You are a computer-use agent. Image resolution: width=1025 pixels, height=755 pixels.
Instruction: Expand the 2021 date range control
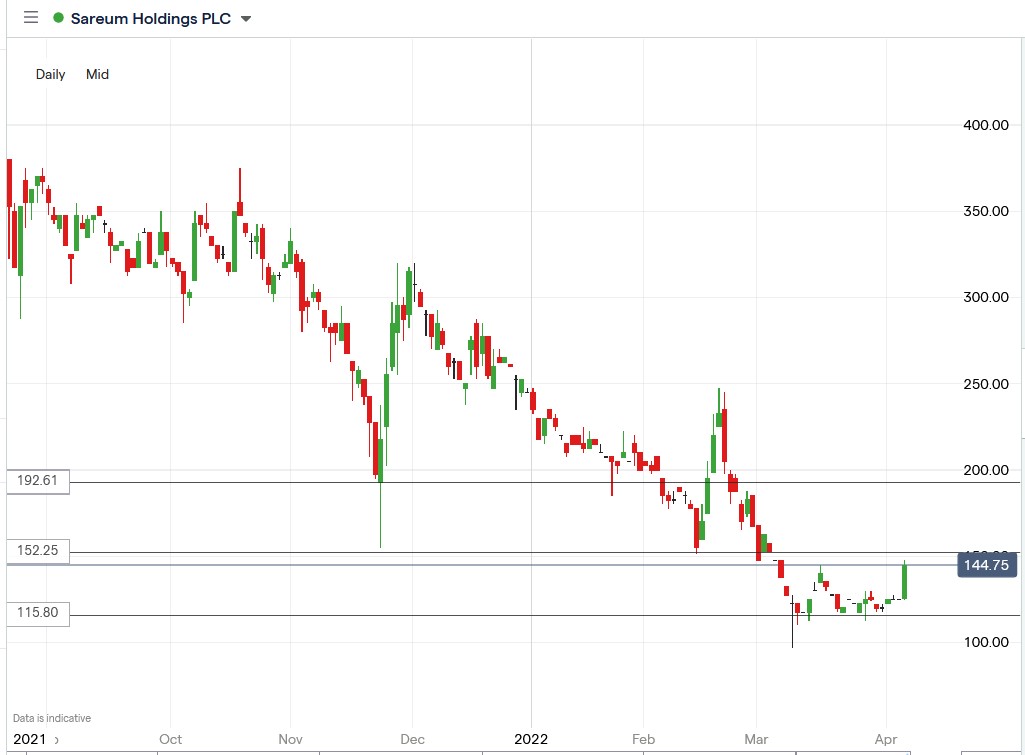pyautogui.click(x=38, y=740)
